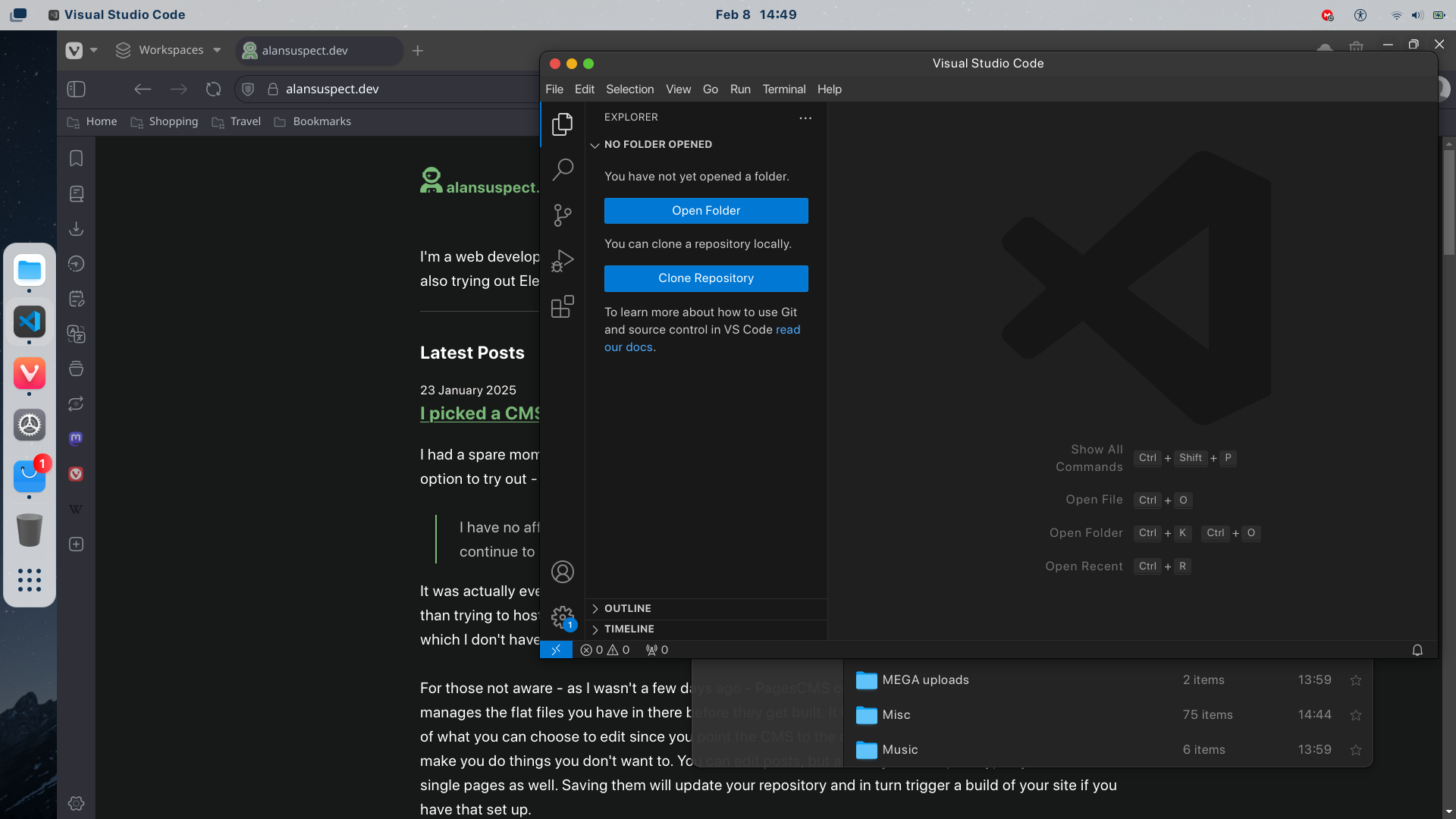Viewport: 1456px width, 819px height.
Task: Toggle the Vivaldi side panel button
Action: pos(77,89)
